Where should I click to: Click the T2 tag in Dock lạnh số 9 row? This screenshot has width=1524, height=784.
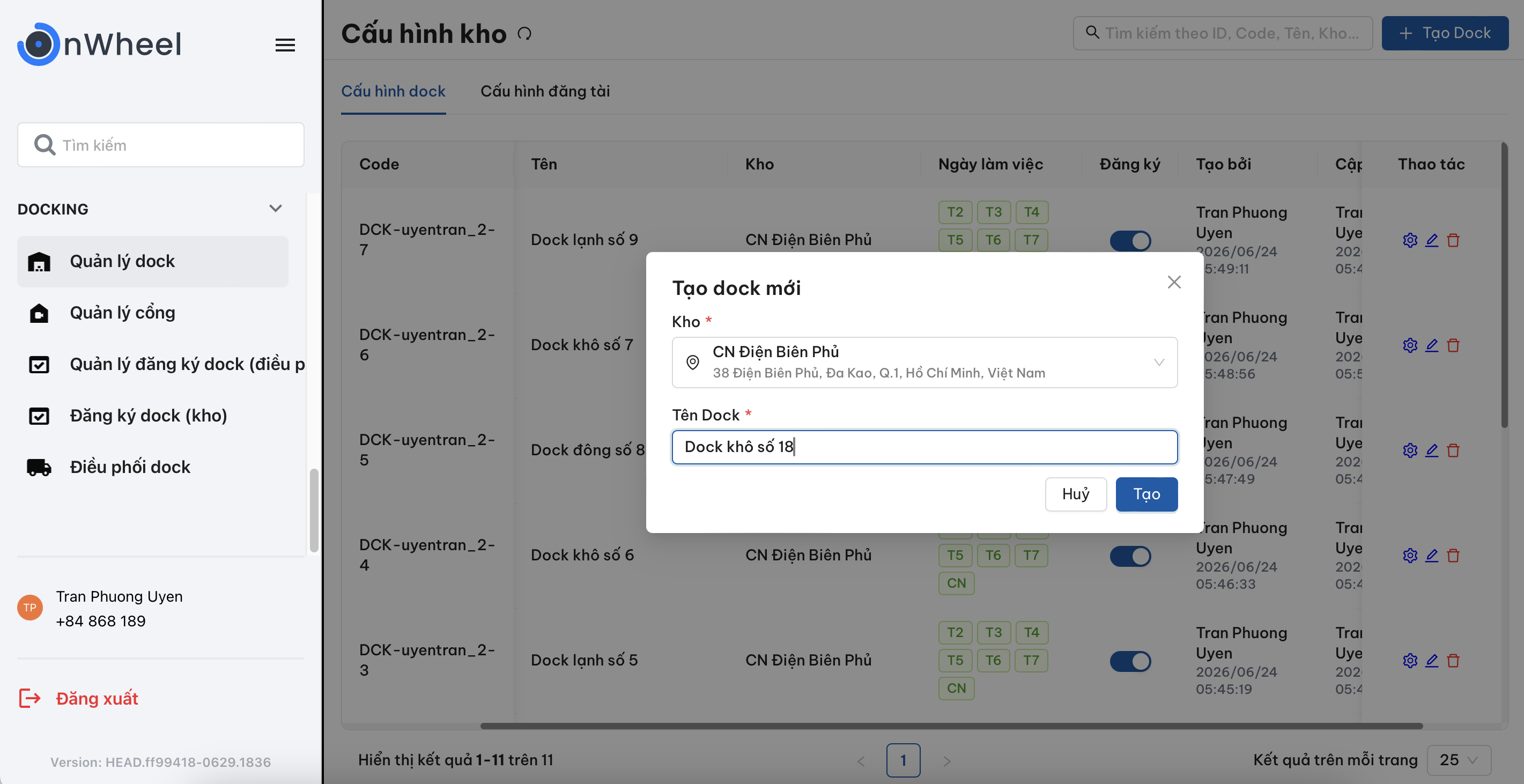(x=955, y=212)
